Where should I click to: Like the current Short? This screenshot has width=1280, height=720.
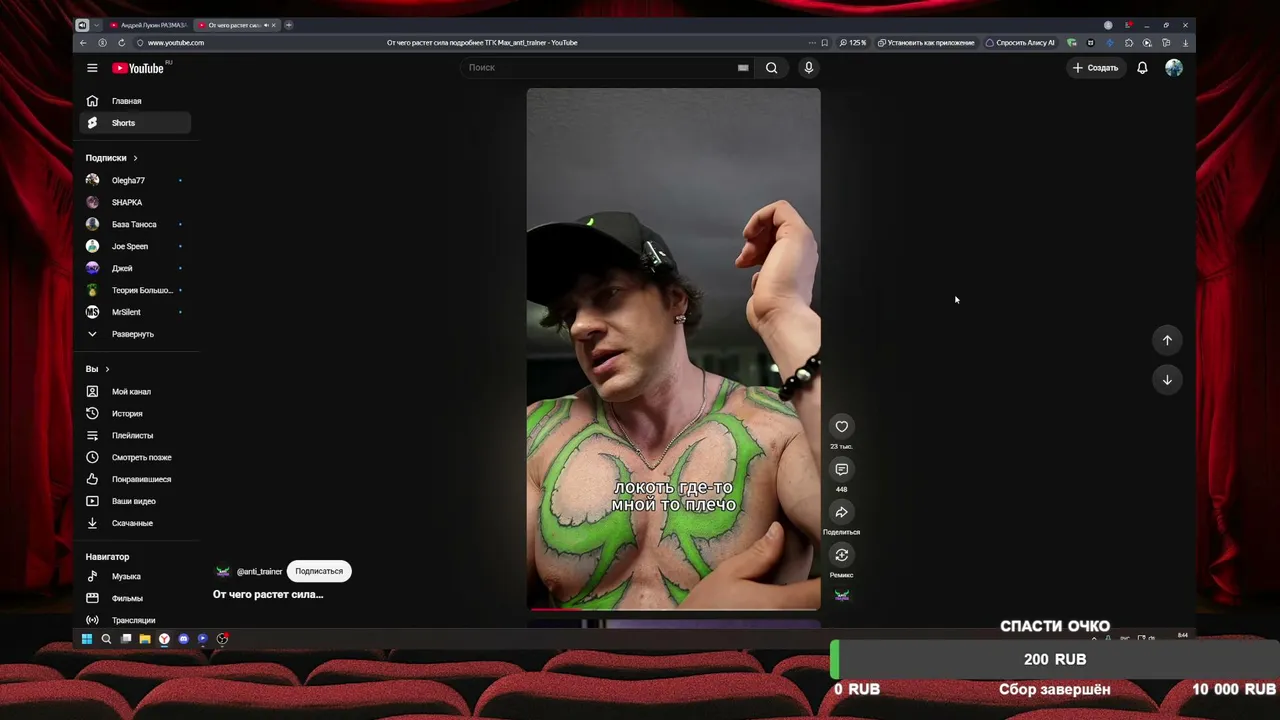click(842, 427)
